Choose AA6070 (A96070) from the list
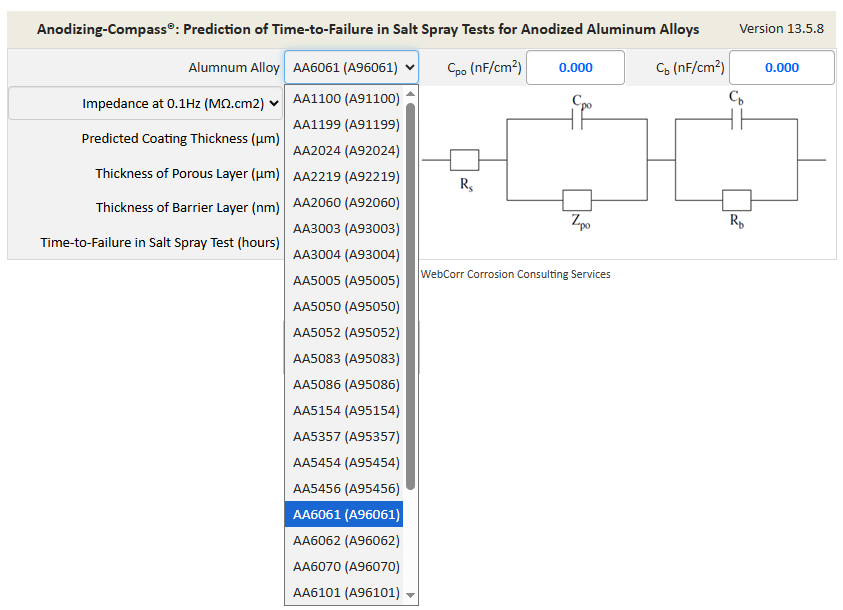The image size is (843, 610). [x=345, y=566]
